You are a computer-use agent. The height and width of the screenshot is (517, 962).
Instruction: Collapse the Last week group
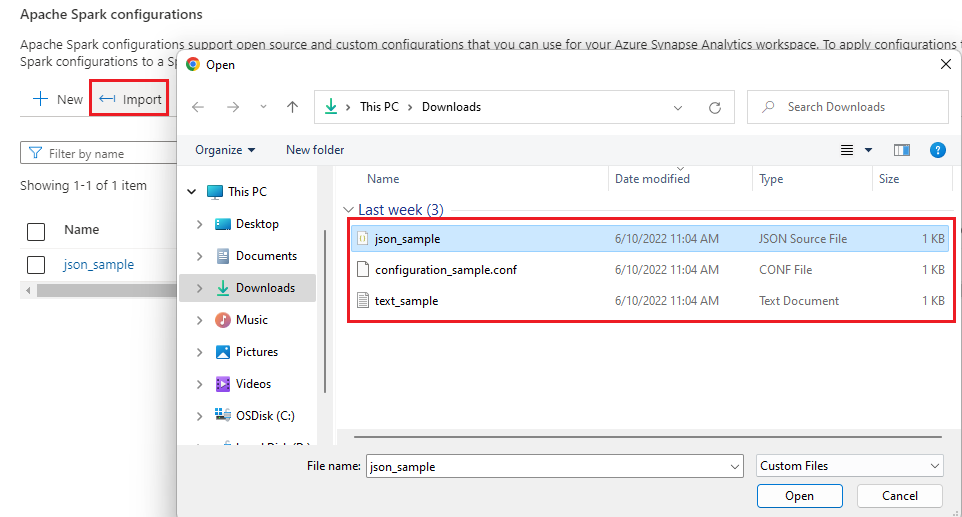pyautogui.click(x=348, y=210)
